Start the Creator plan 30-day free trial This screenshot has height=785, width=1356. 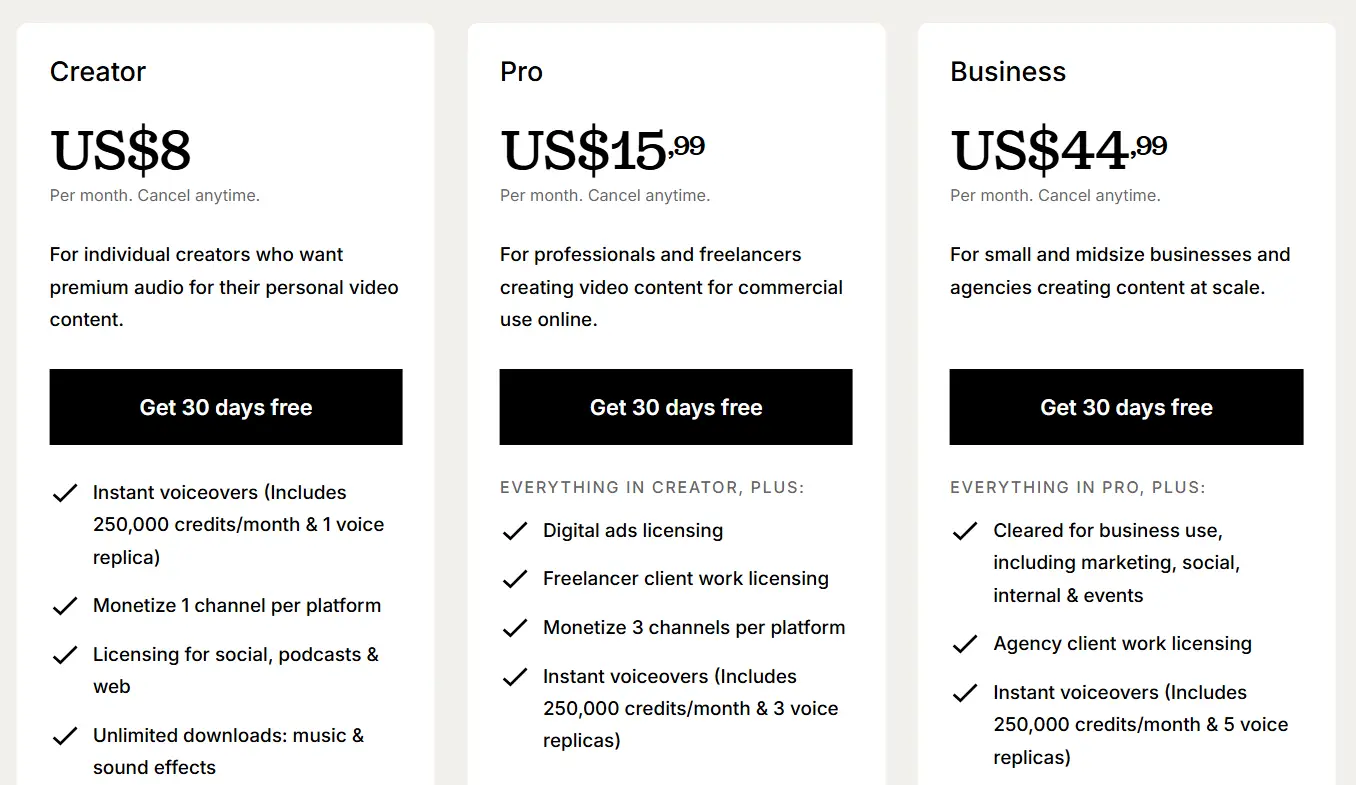(x=226, y=407)
